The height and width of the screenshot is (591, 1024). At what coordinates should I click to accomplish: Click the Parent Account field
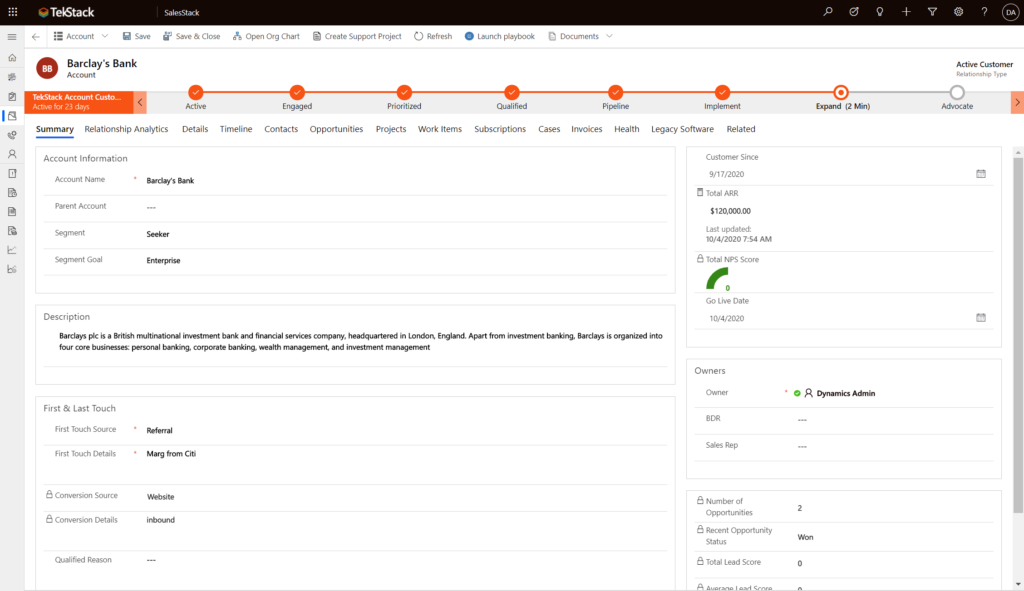click(405, 207)
